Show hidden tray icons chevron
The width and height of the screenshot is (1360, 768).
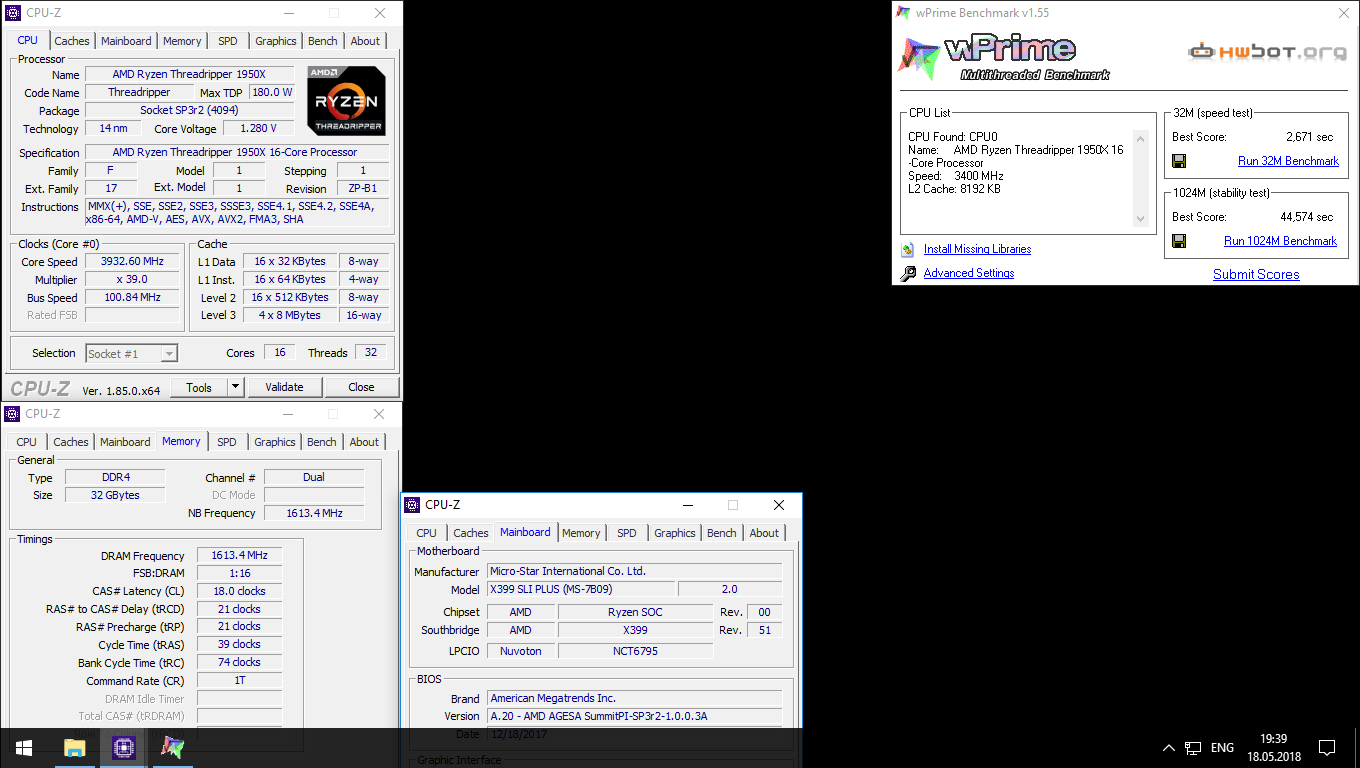pos(1168,747)
